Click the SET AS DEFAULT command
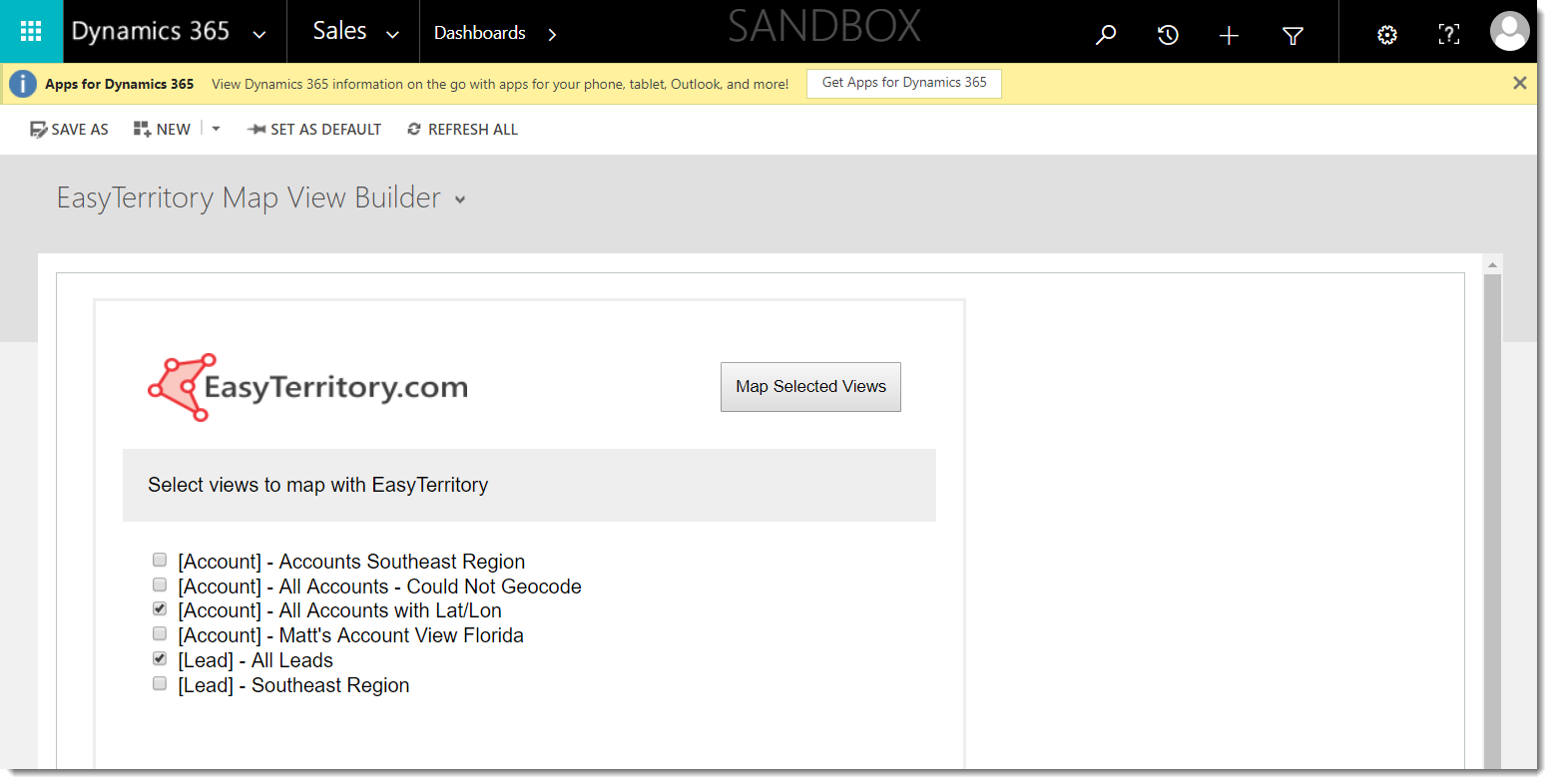The image size is (1552, 784). click(x=314, y=130)
